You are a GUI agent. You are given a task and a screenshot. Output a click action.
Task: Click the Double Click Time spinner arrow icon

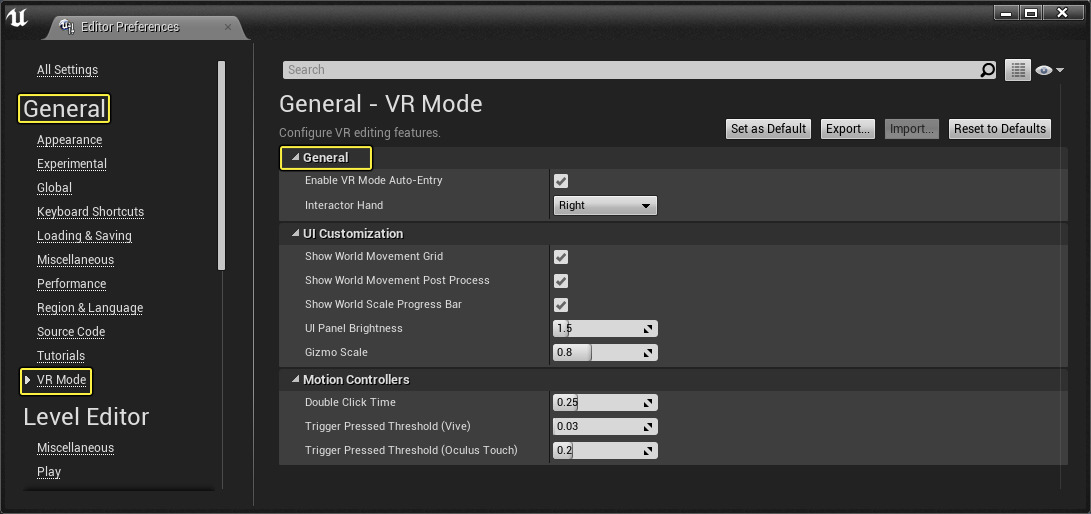648,403
